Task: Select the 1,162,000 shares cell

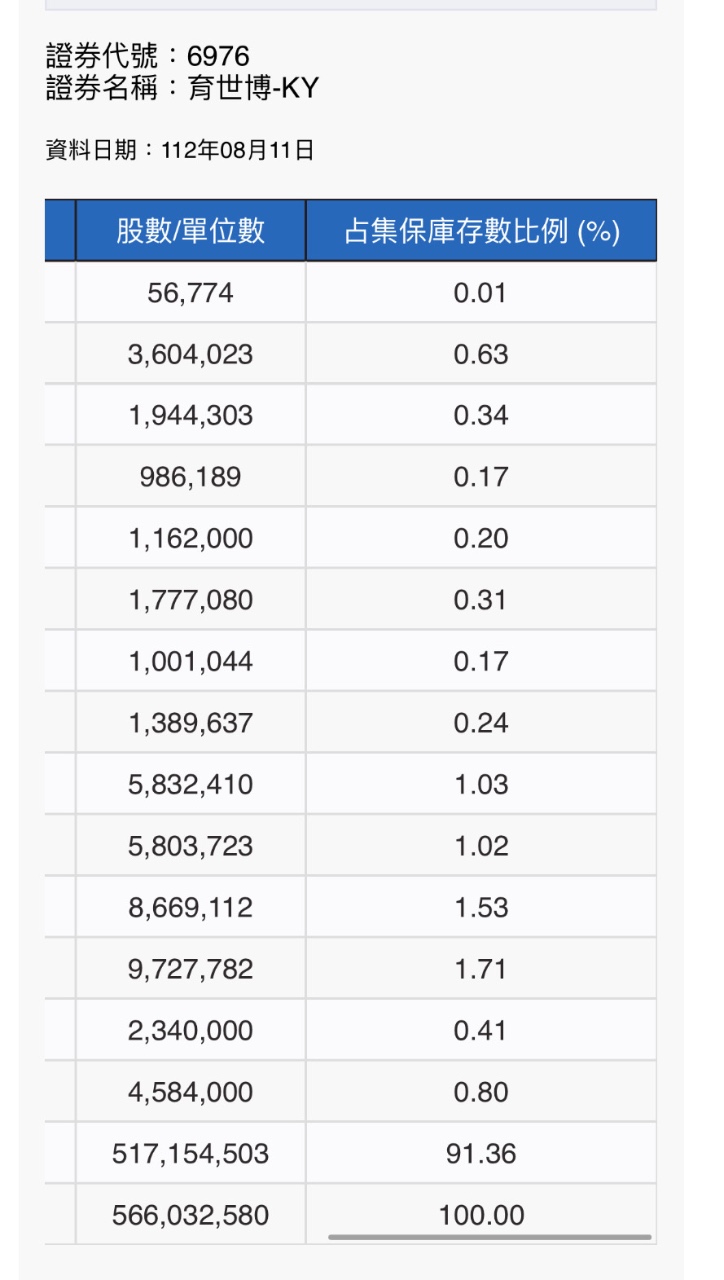Action: pos(190,539)
